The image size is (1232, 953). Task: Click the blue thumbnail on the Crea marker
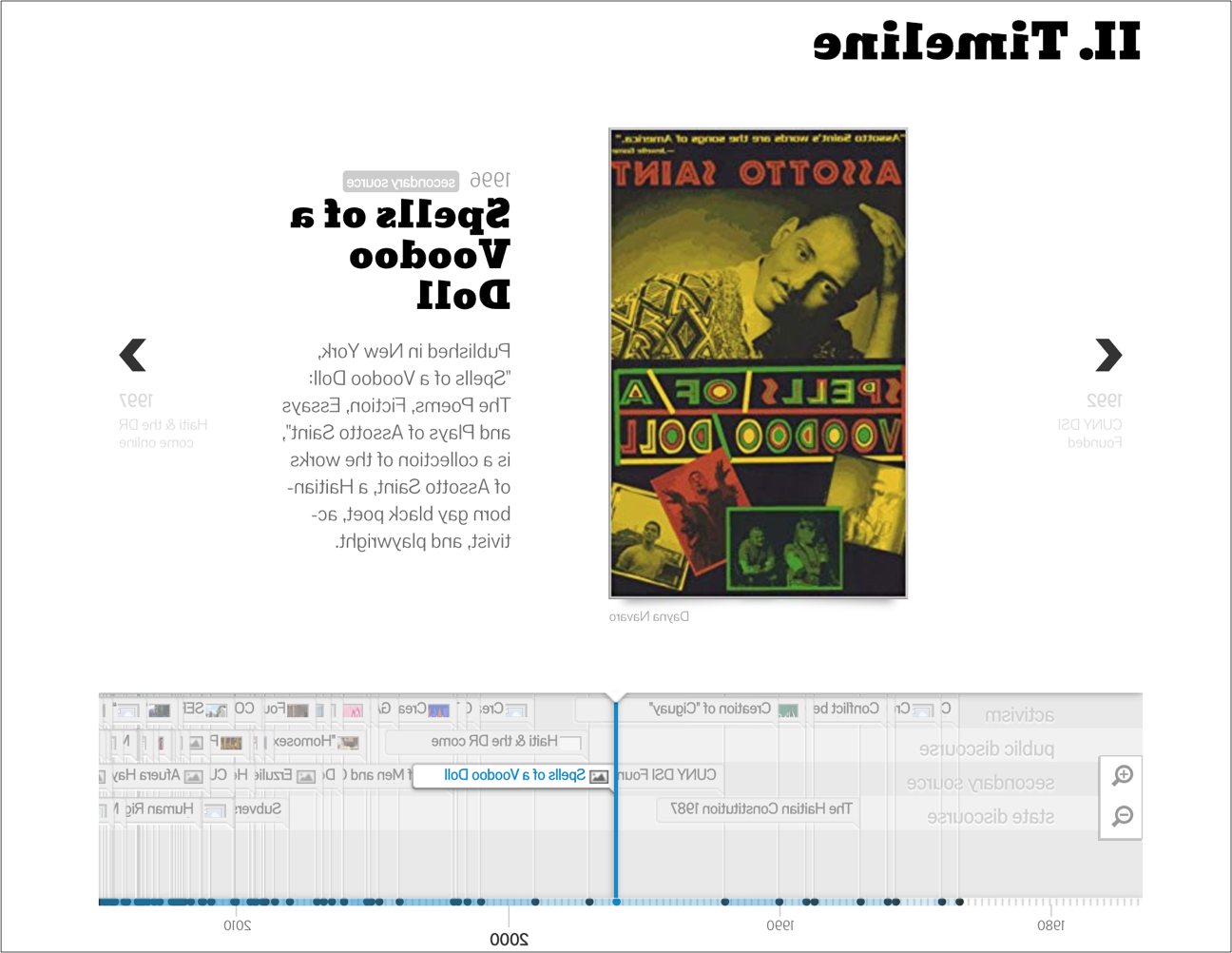(x=438, y=710)
